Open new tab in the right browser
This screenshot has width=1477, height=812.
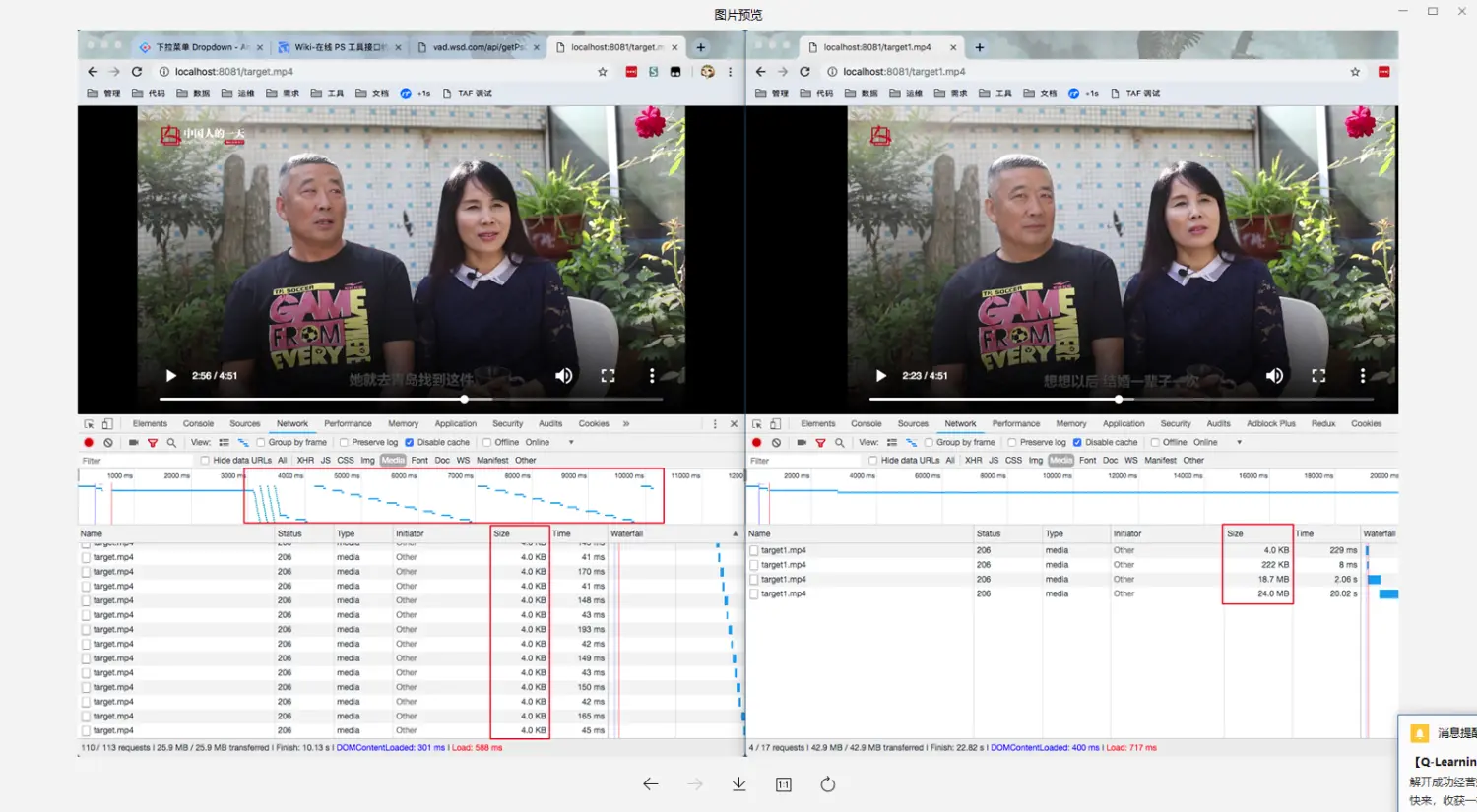pyautogui.click(x=980, y=47)
